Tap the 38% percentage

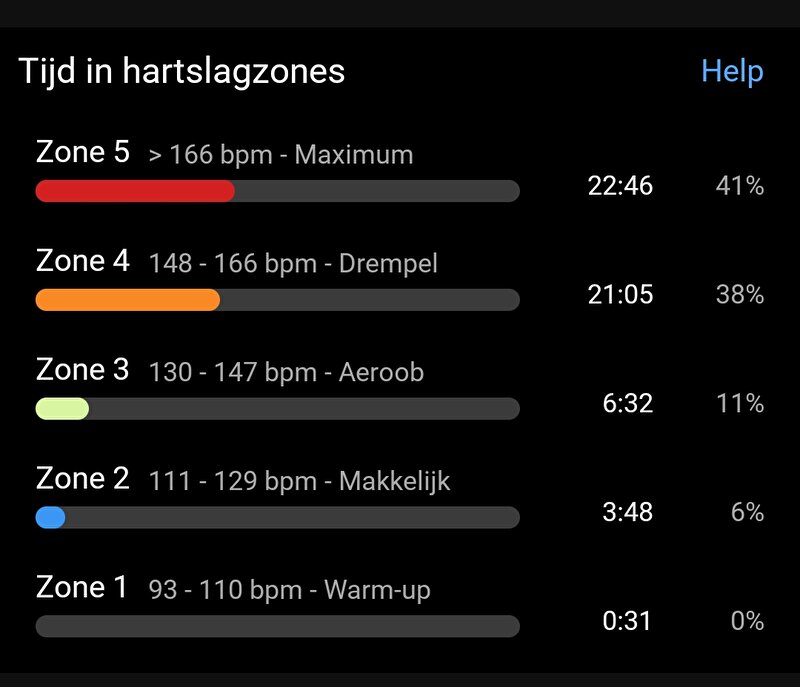click(740, 294)
